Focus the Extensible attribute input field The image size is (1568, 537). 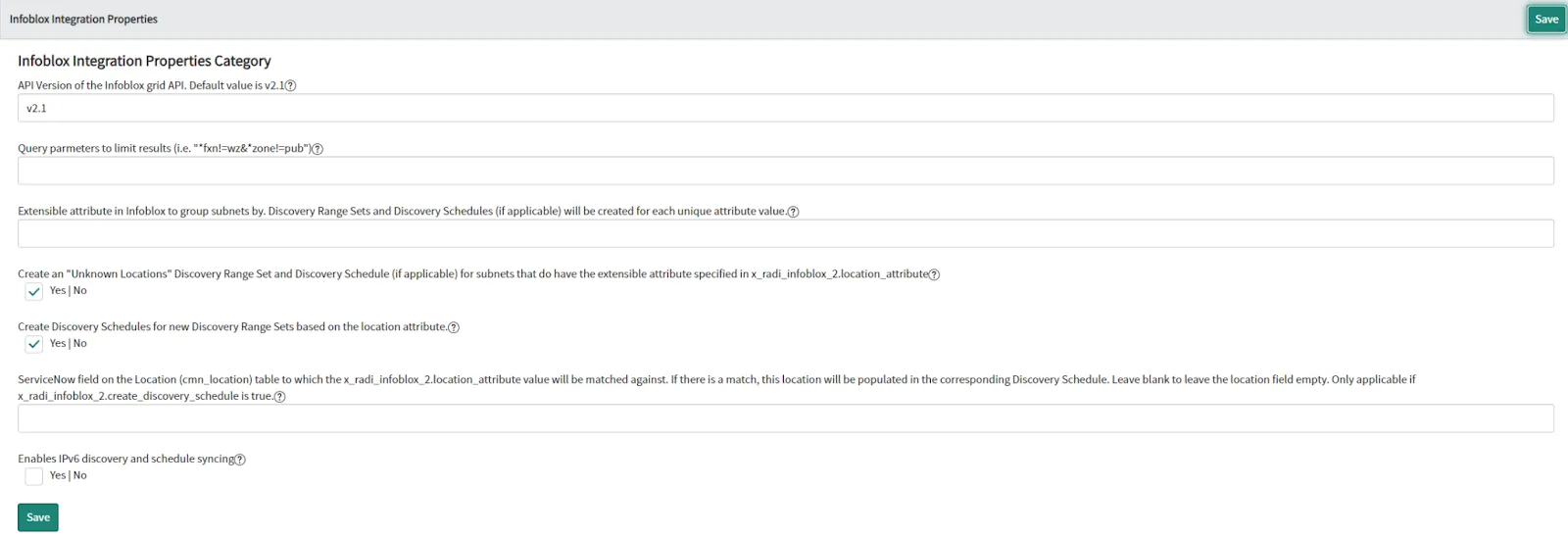click(x=786, y=233)
